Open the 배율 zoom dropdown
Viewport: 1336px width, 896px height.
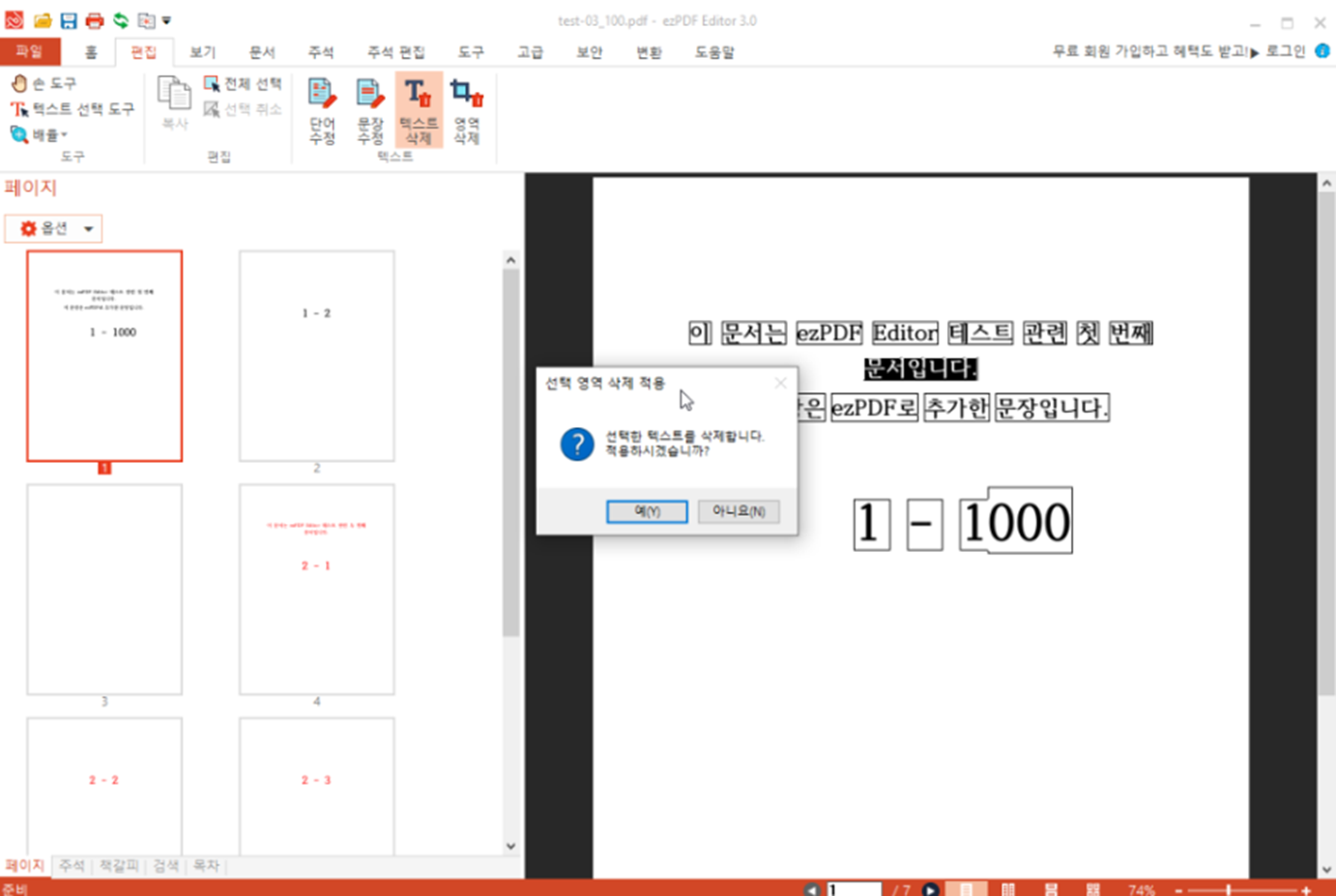click(40, 135)
